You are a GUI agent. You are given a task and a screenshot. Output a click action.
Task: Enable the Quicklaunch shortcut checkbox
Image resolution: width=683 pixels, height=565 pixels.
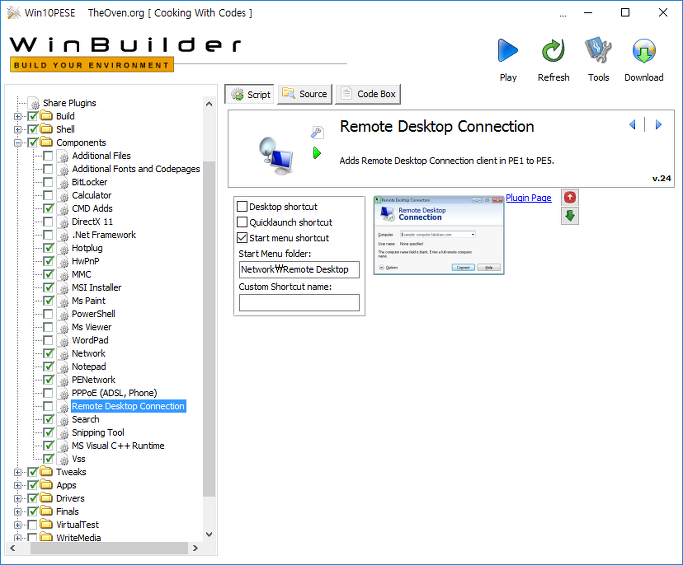tap(242, 222)
